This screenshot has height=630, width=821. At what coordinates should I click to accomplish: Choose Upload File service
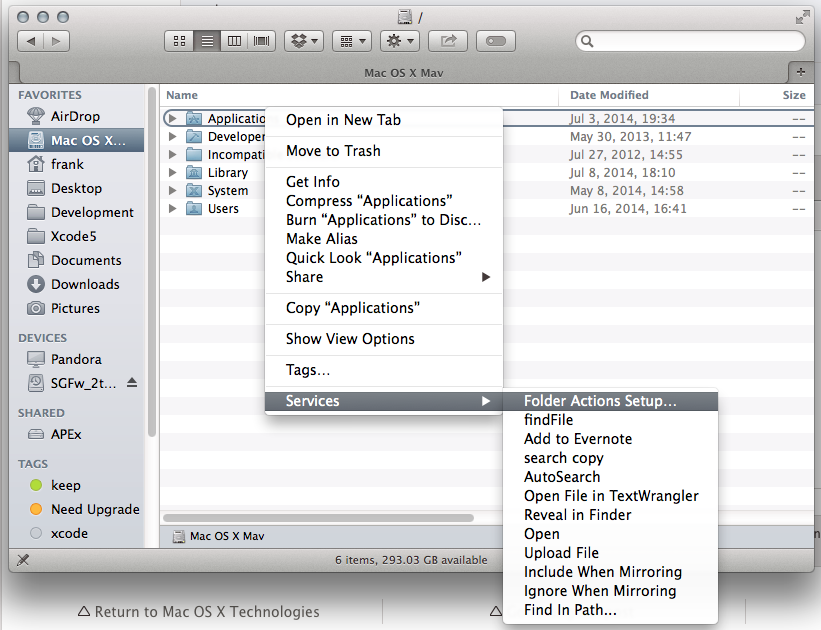click(610, 553)
